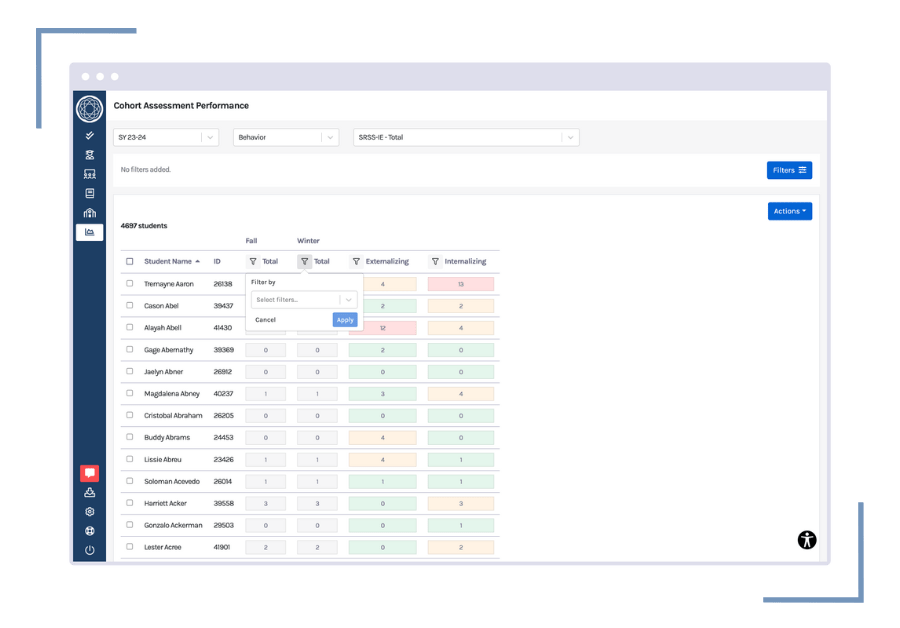Screen dimensions: 900x628
Task: Click the power logout sidebar icon
Action: [x=90, y=550]
